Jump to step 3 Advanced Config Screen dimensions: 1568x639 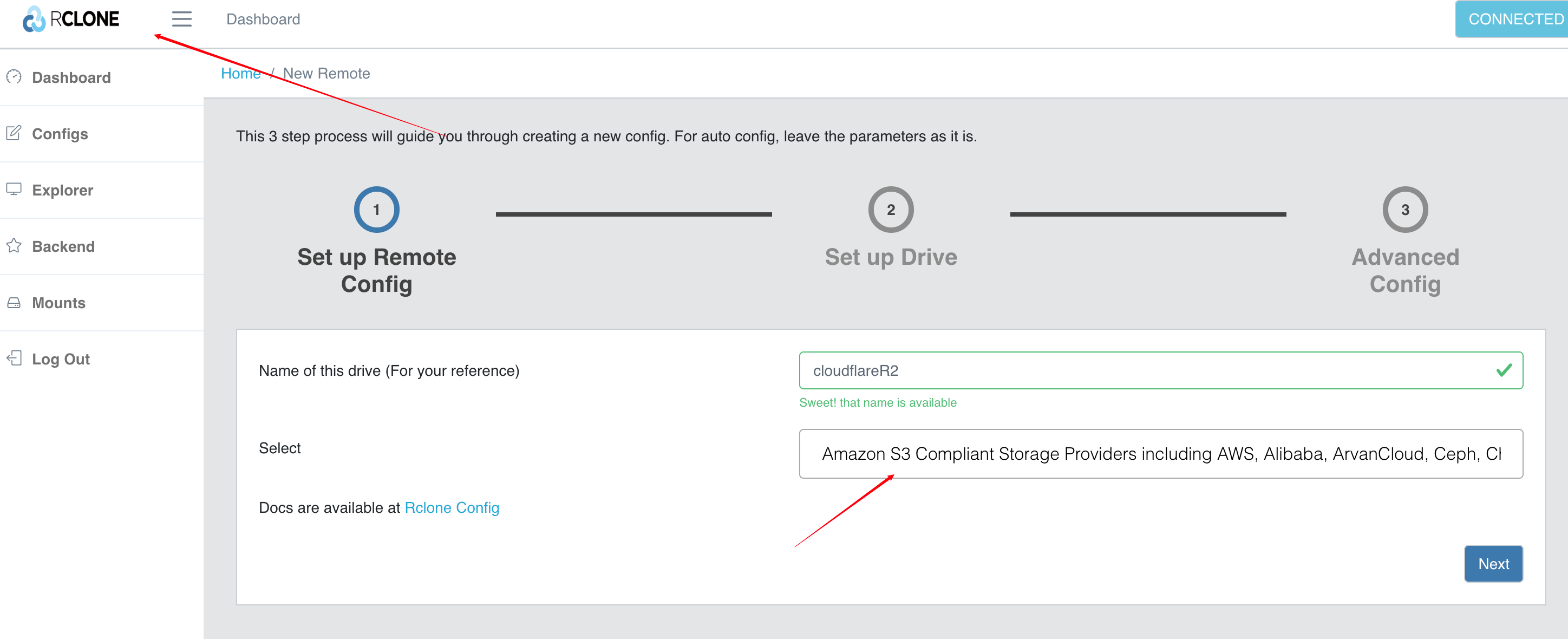pyautogui.click(x=1404, y=210)
